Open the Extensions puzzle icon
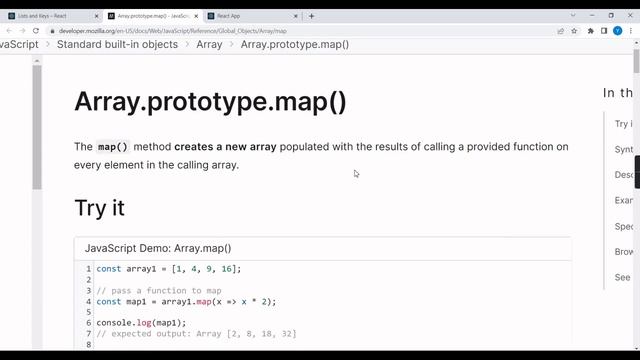The width and height of the screenshot is (640, 360). tap(591, 31)
